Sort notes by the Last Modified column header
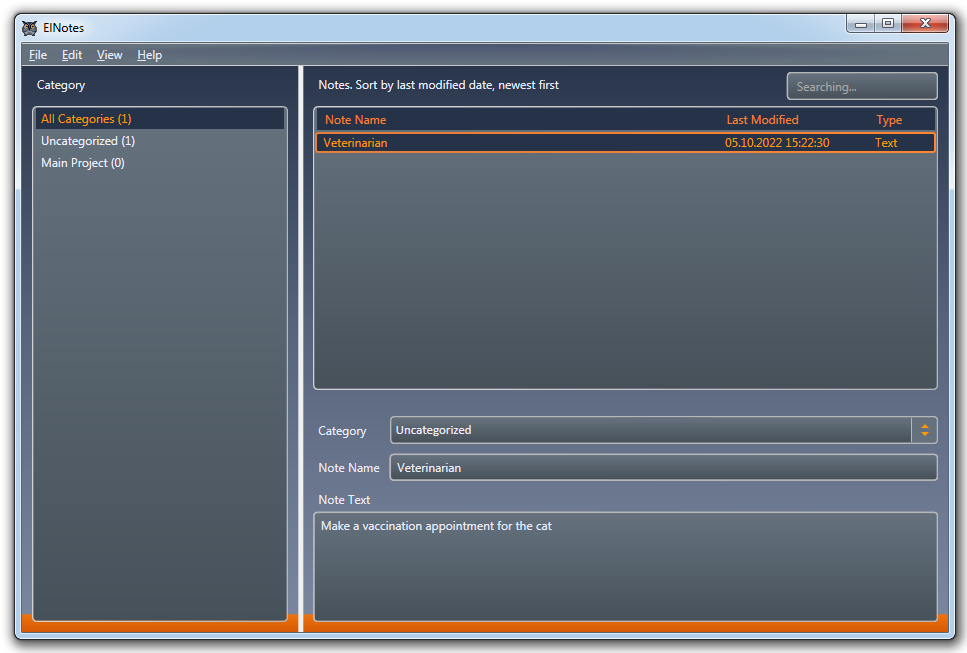Screen dimensions: 967x653 pyautogui.click(x=762, y=120)
